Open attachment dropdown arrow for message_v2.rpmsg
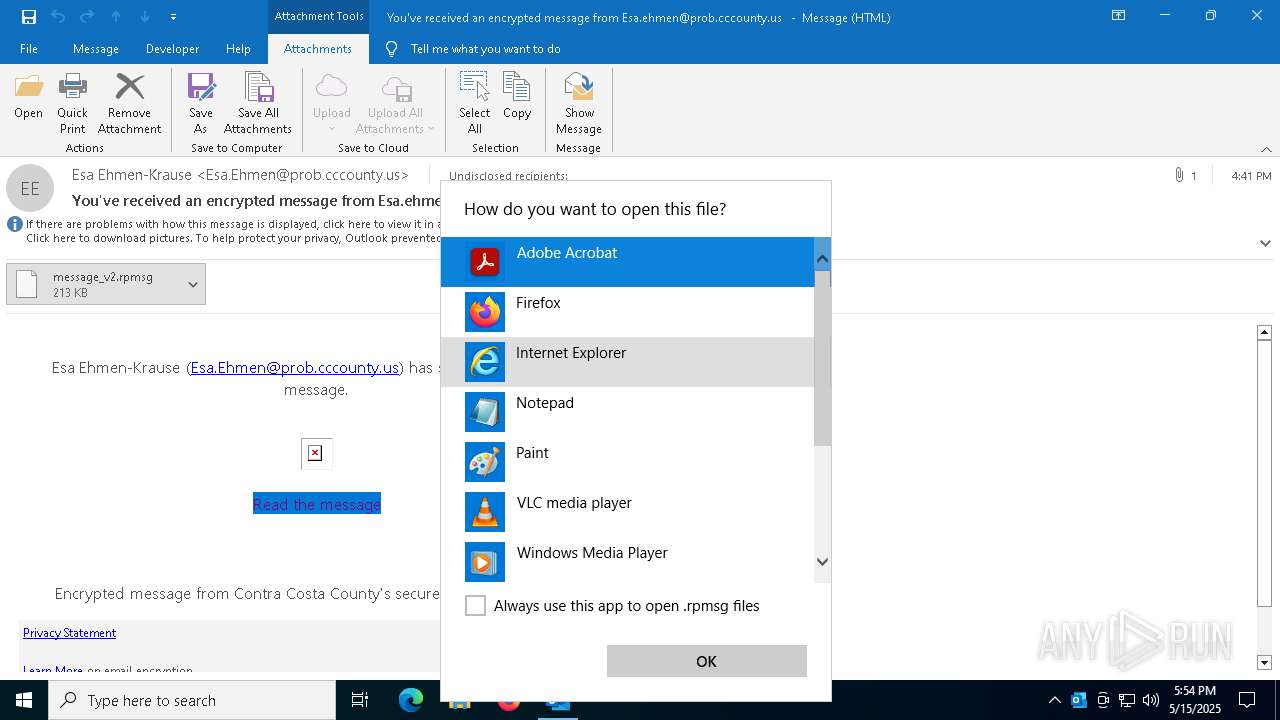 tap(193, 284)
